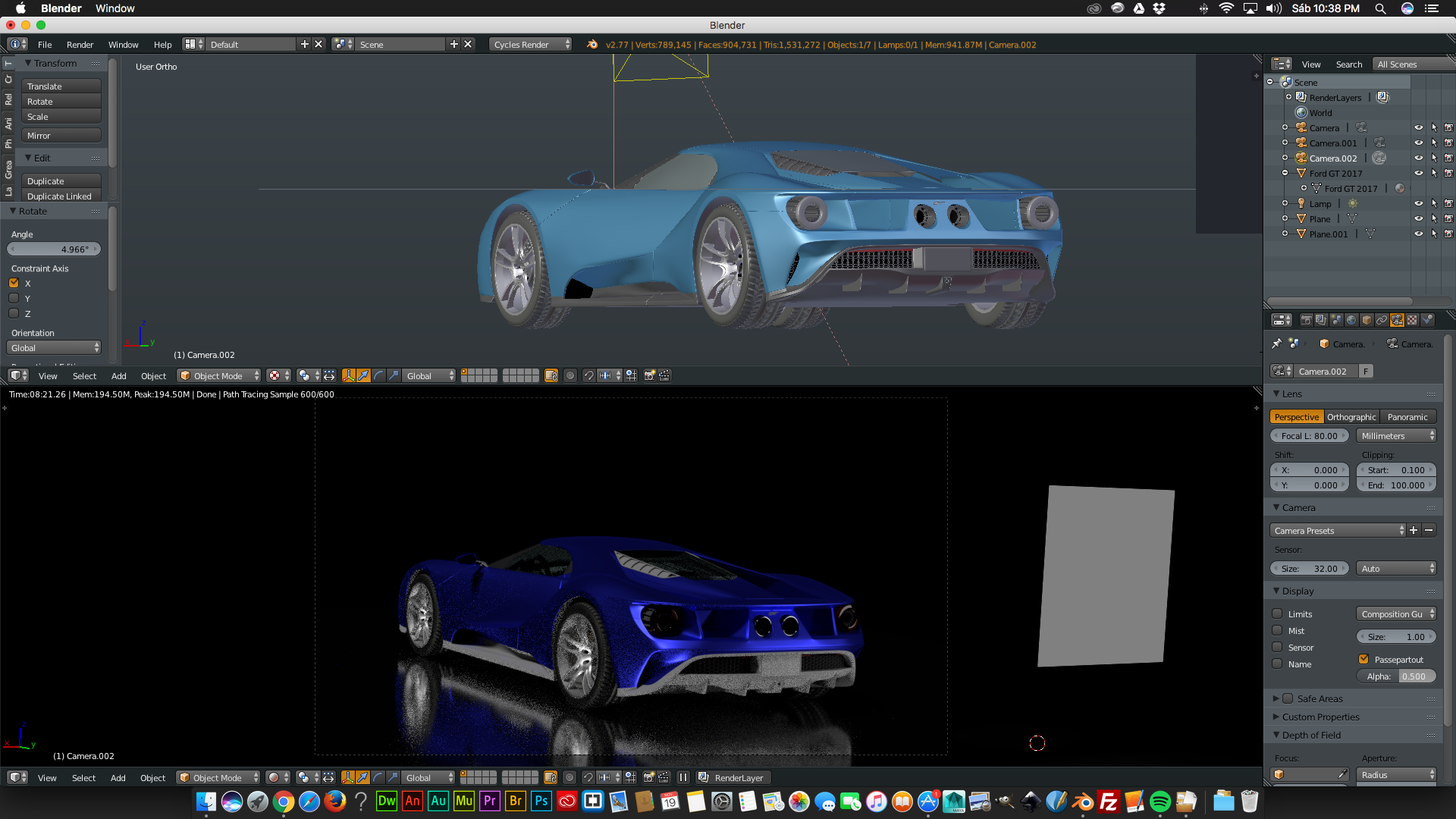Screen dimensions: 1456x819
Task: Enable the Y constraint axis checkbox
Action: click(14, 299)
